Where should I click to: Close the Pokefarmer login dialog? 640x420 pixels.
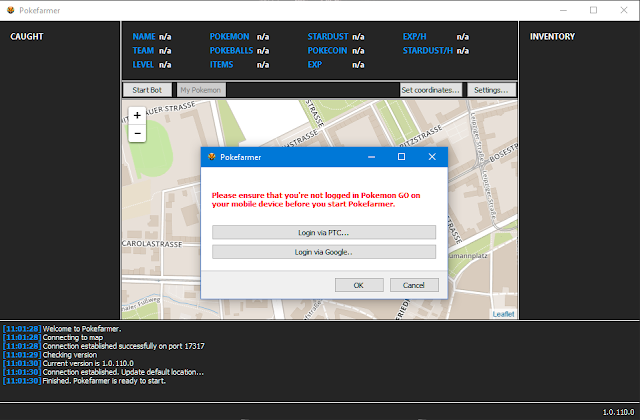tap(432, 157)
